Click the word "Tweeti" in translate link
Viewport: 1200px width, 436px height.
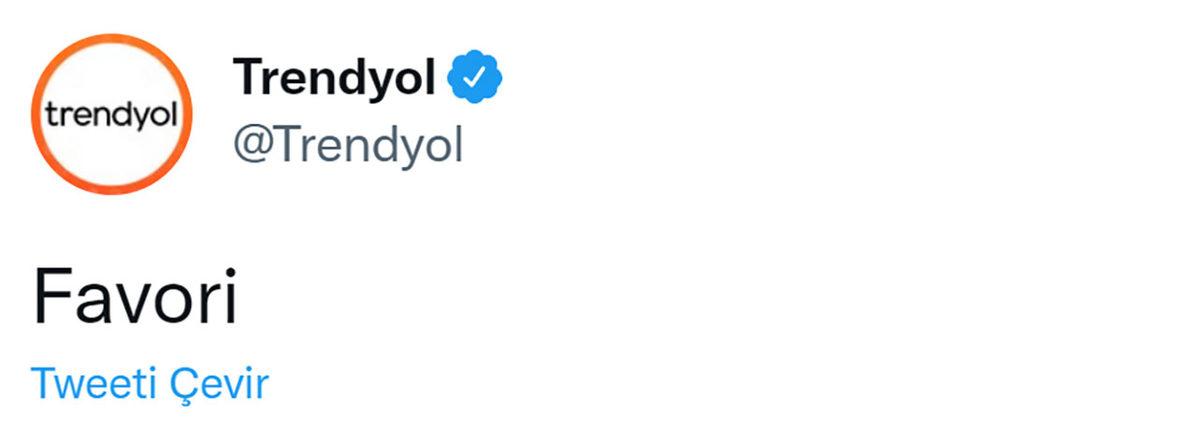(93, 383)
